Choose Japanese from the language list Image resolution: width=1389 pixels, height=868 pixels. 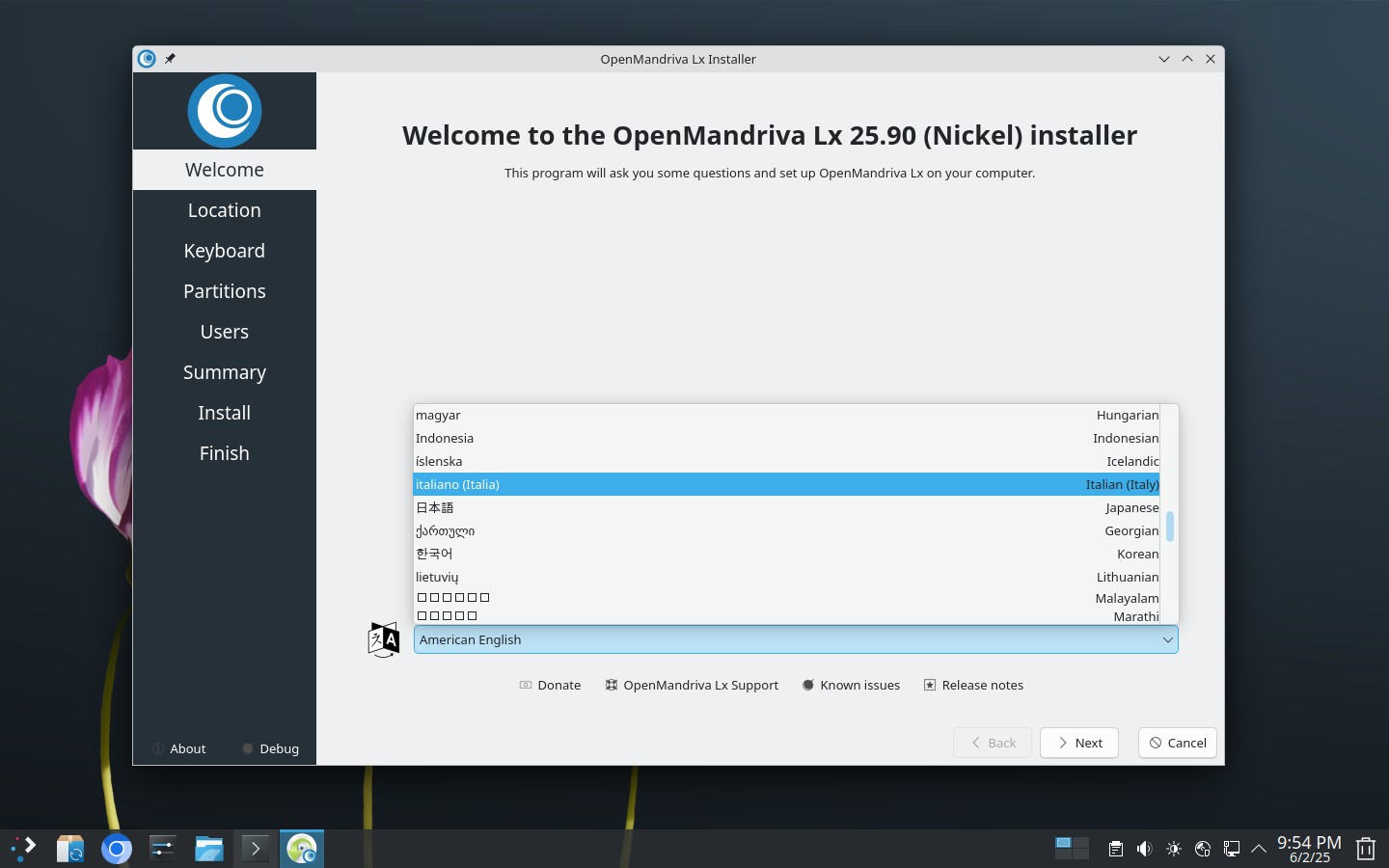point(787,507)
